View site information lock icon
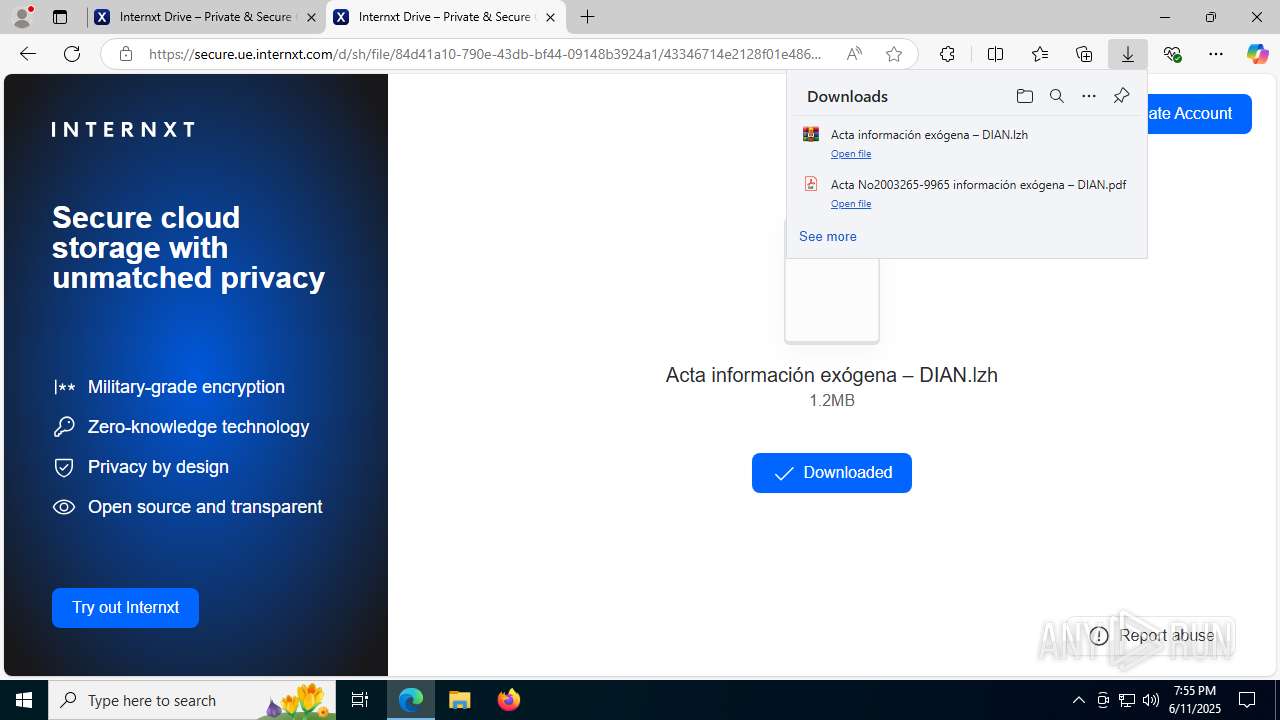 tap(126, 54)
